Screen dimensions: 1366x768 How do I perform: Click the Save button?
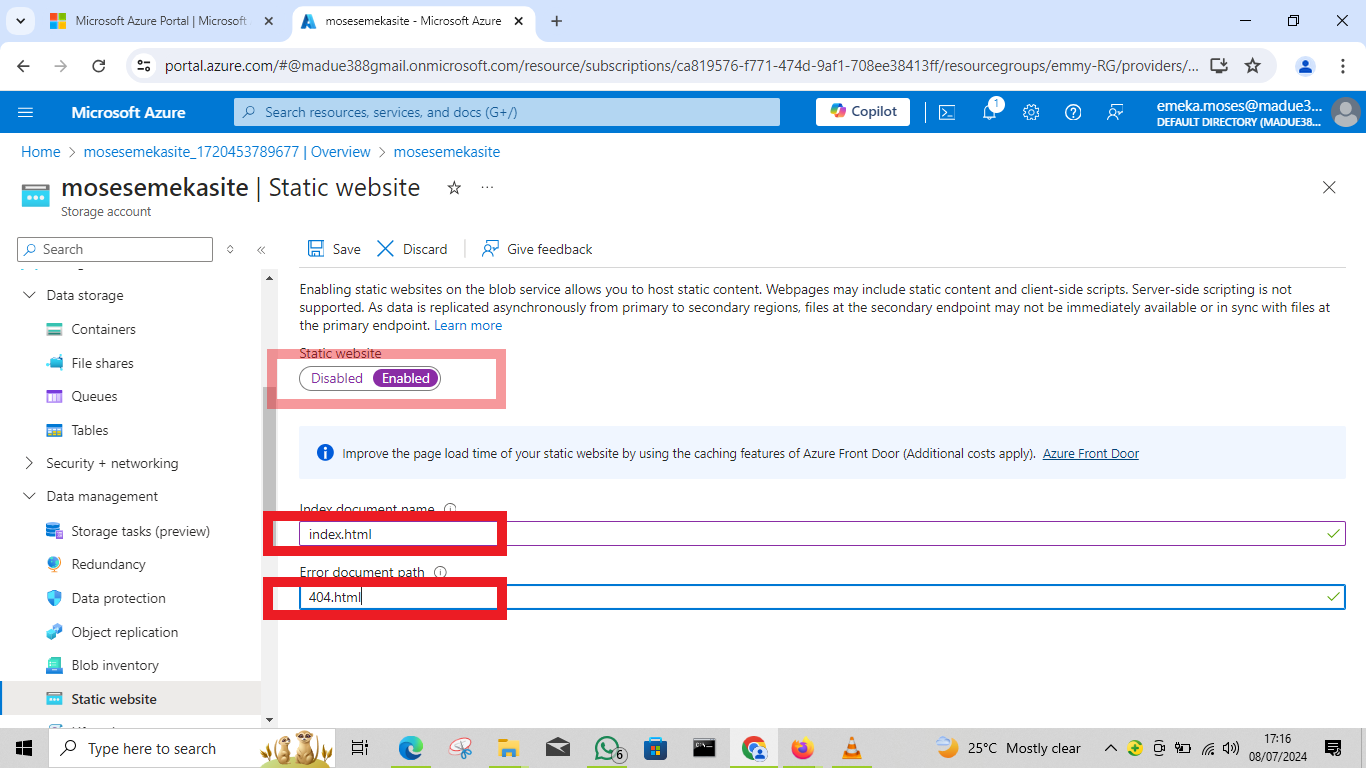[x=334, y=249]
